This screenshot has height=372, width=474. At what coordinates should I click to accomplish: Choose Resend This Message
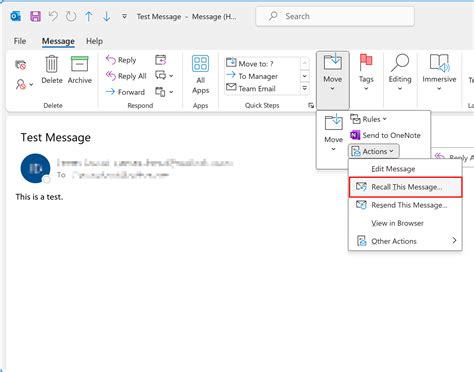coord(405,205)
